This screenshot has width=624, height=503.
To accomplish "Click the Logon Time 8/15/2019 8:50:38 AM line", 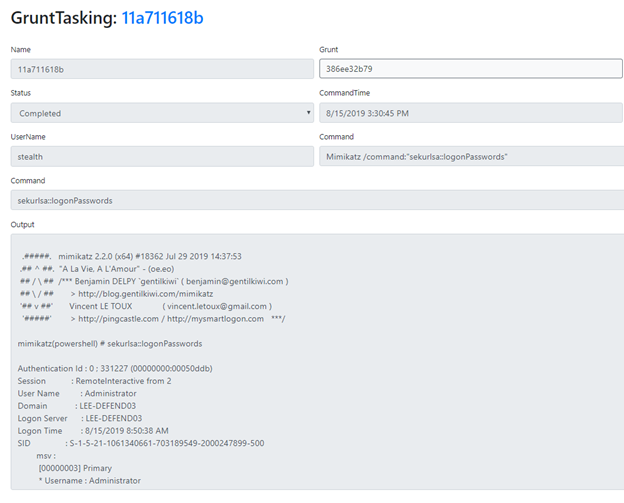I will pos(93,431).
